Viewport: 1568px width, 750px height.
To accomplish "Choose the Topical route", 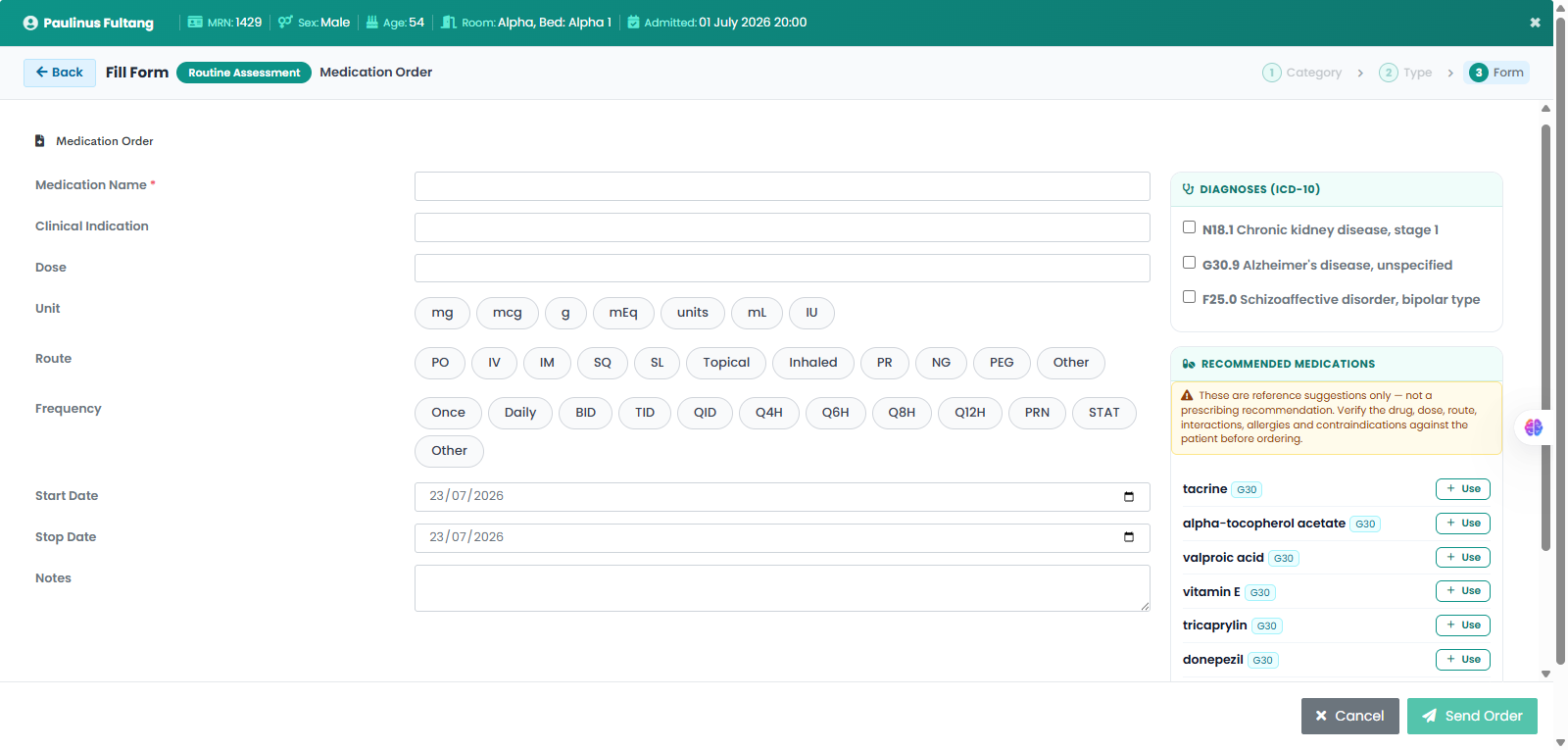I will pos(726,363).
